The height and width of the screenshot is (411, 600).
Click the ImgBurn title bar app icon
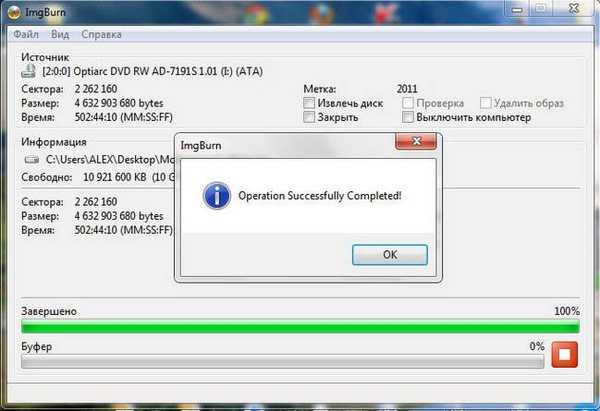[x=13, y=12]
